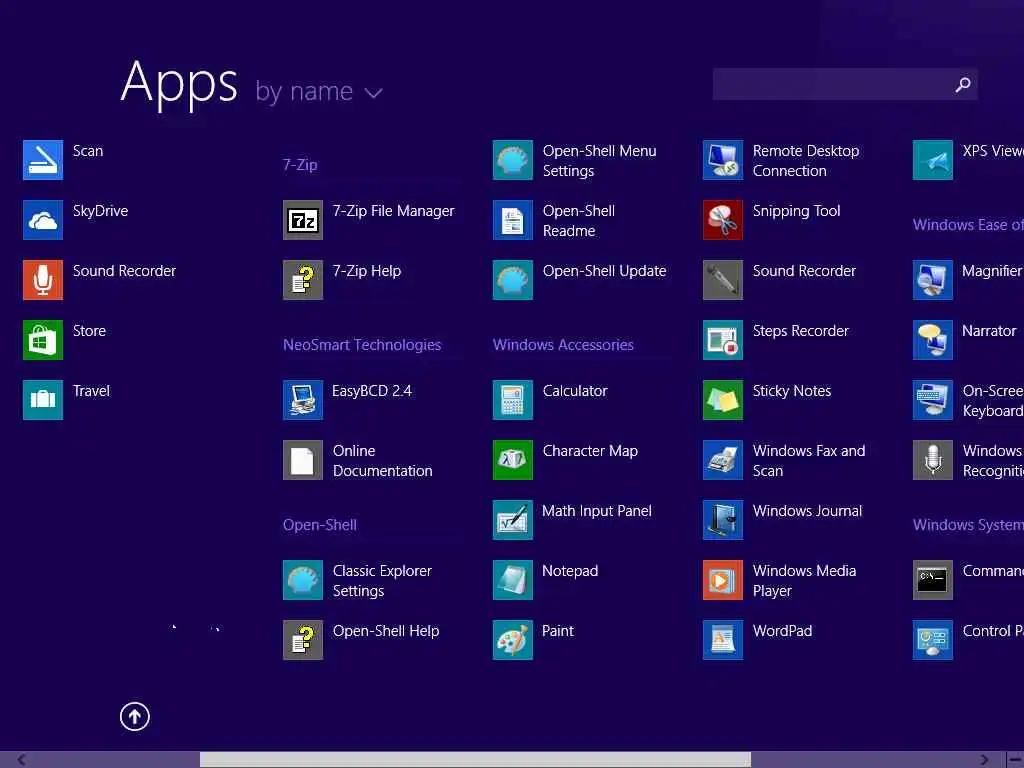Click the 7-Zip group header
1024x768 pixels.
click(x=300, y=165)
